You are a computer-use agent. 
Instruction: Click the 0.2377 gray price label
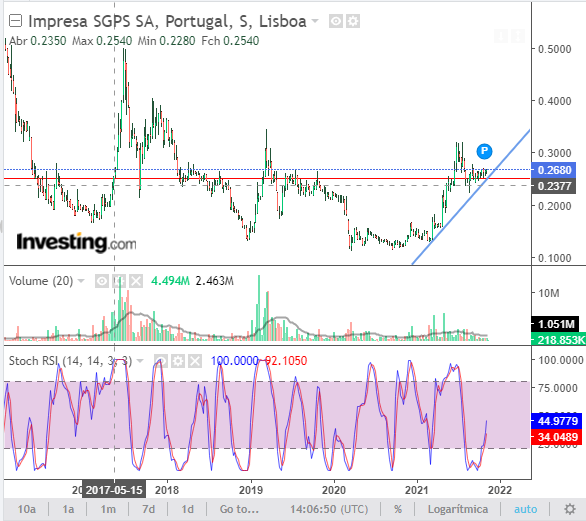(554, 186)
